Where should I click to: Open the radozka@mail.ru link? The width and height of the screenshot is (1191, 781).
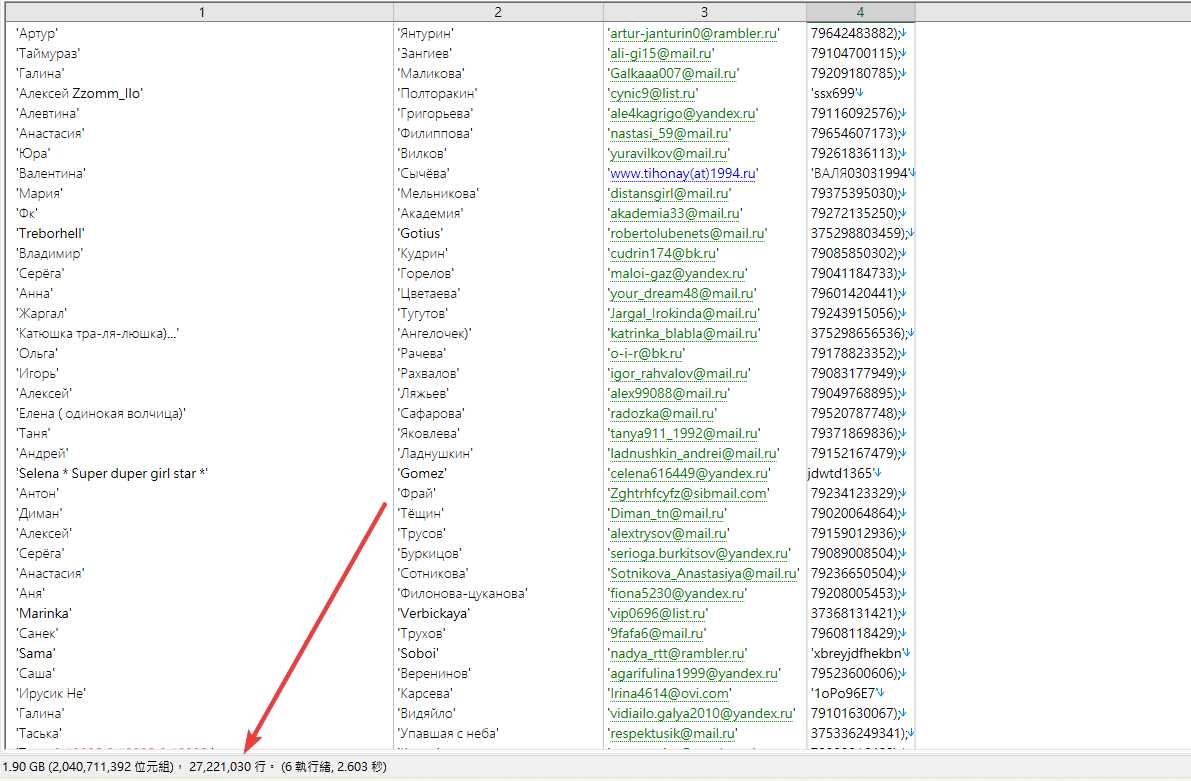(662, 413)
